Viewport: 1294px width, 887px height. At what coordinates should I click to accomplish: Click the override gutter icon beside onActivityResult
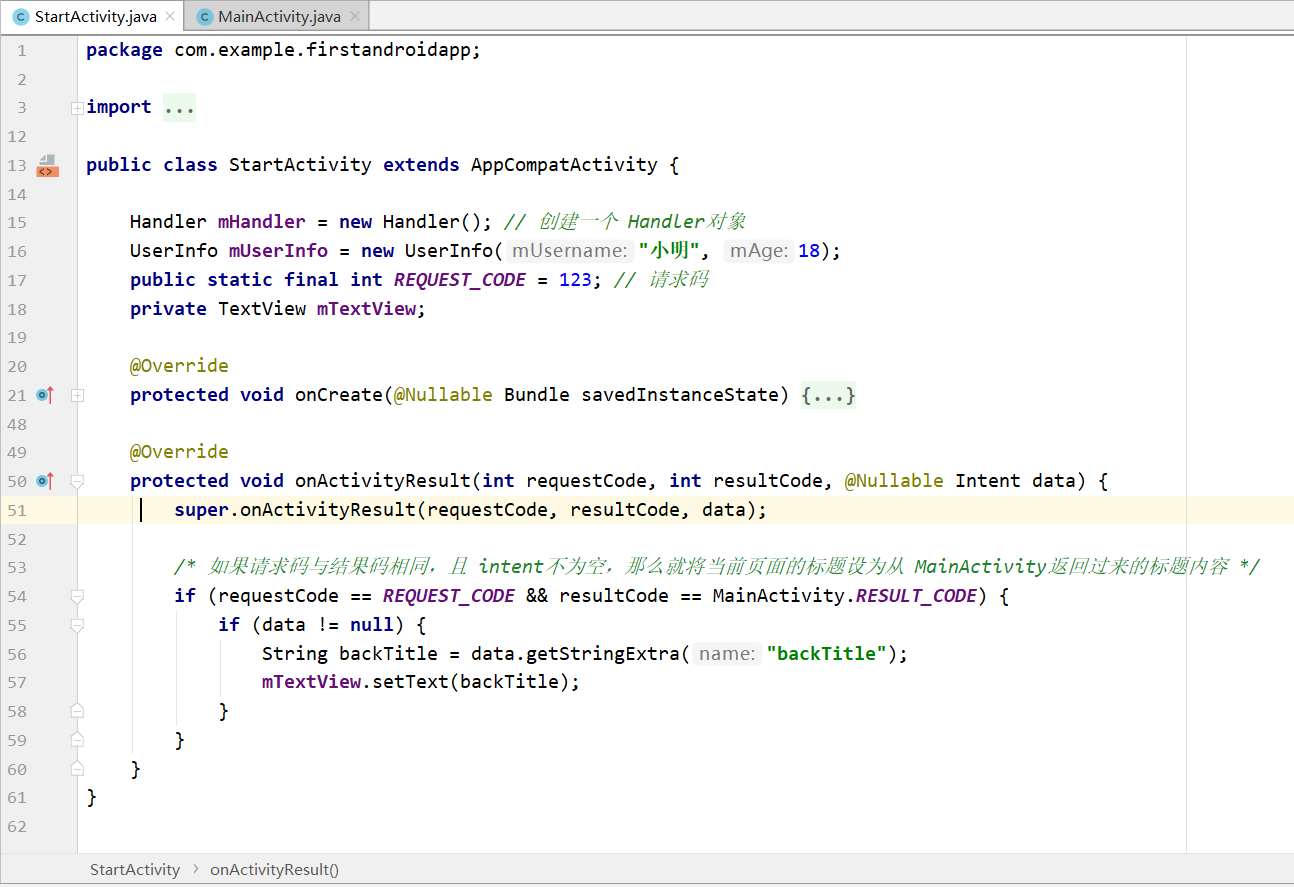click(45, 481)
